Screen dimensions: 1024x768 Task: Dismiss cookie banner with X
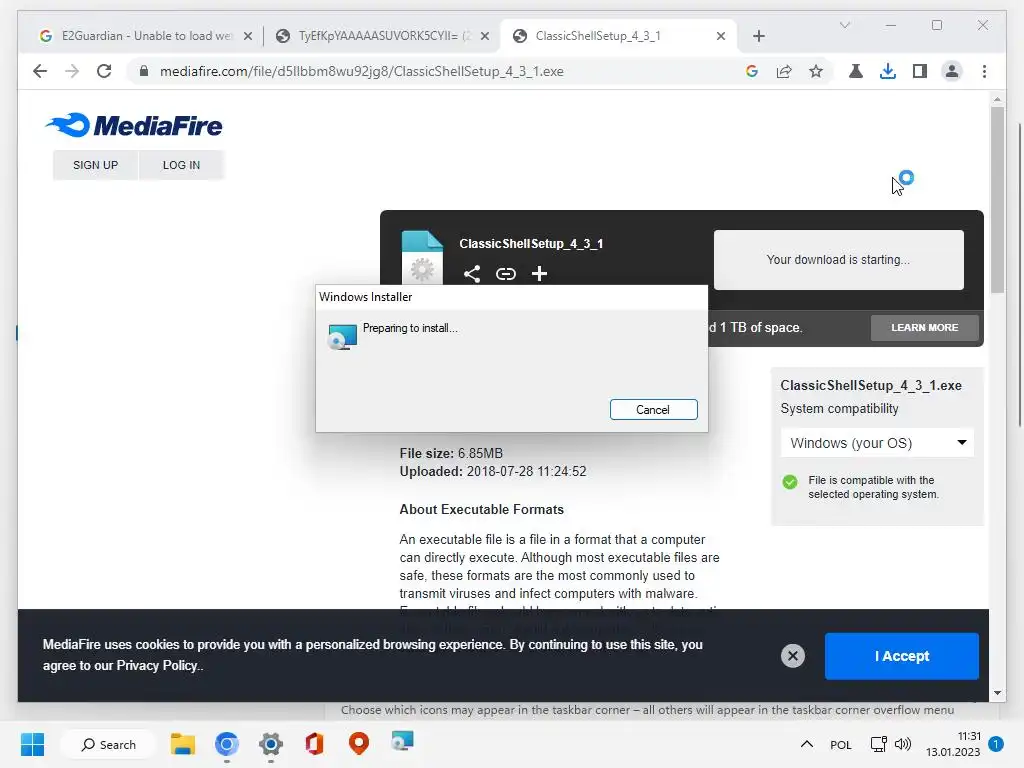click(x=793, y=656)
